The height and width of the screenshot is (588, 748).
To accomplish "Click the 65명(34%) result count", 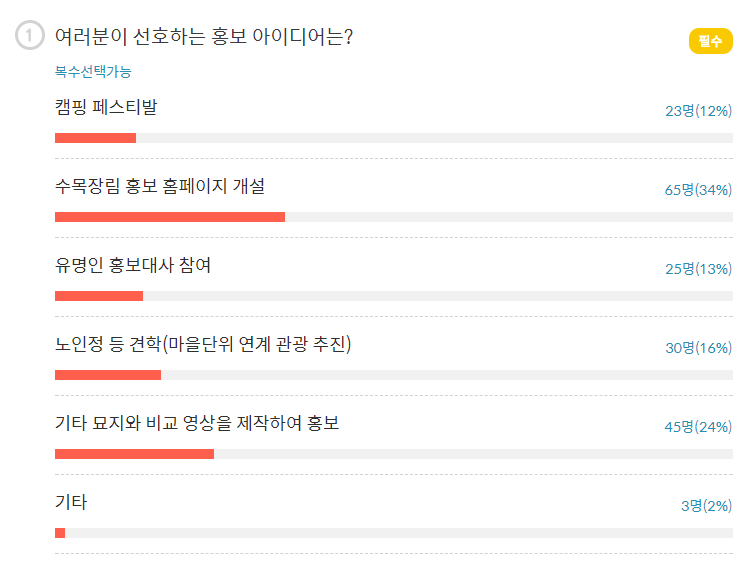I will 698,190.
